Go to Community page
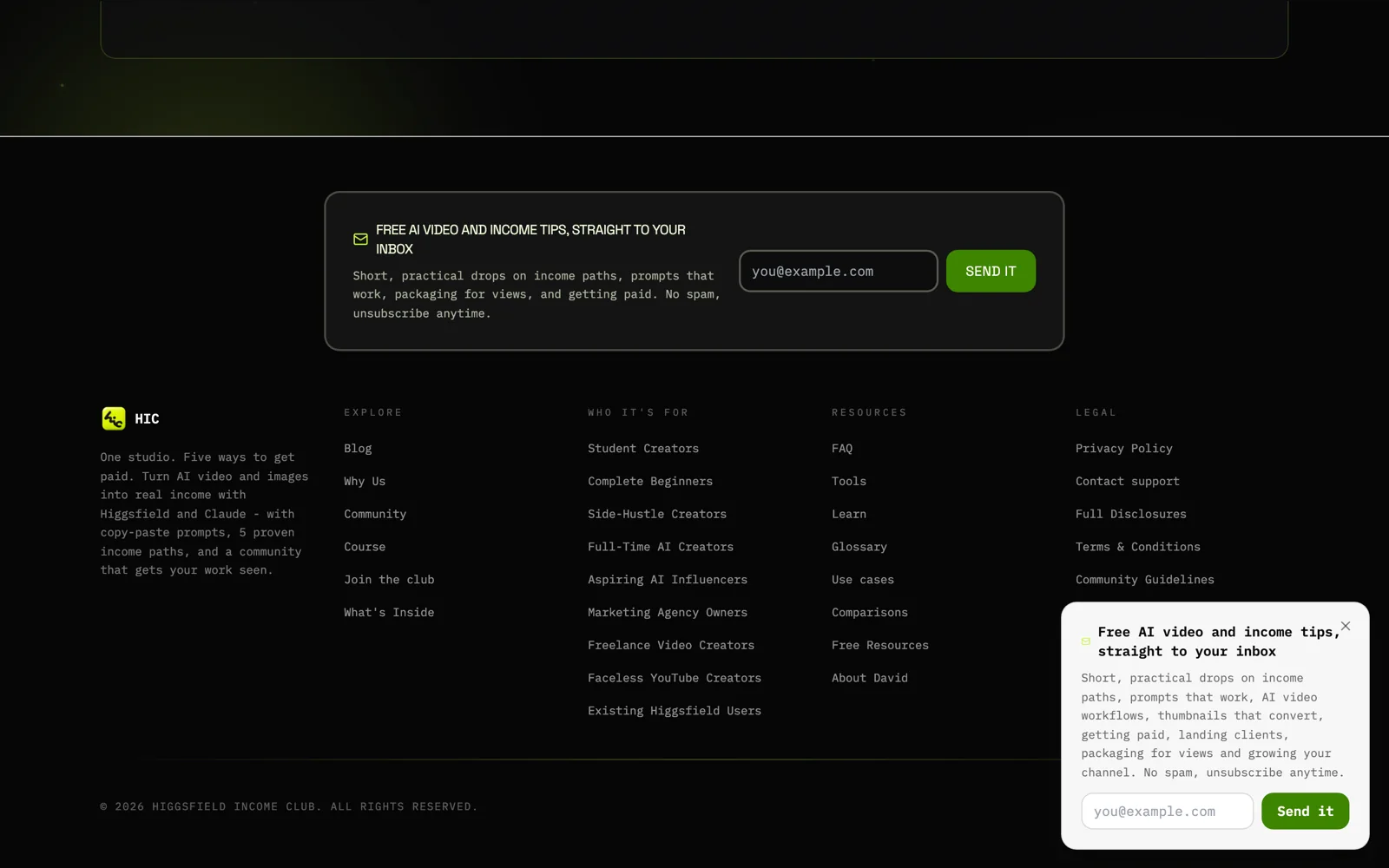 pyautogui.click(x=375, y=514)
